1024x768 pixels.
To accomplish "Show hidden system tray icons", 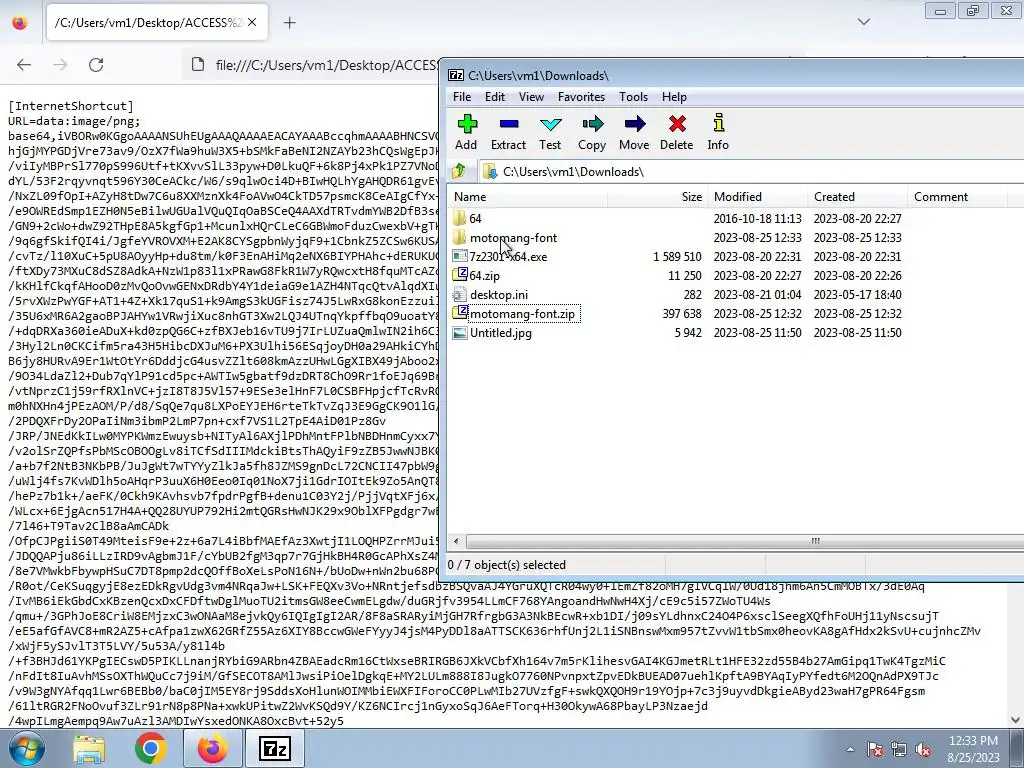I will (x=850, y=750).
